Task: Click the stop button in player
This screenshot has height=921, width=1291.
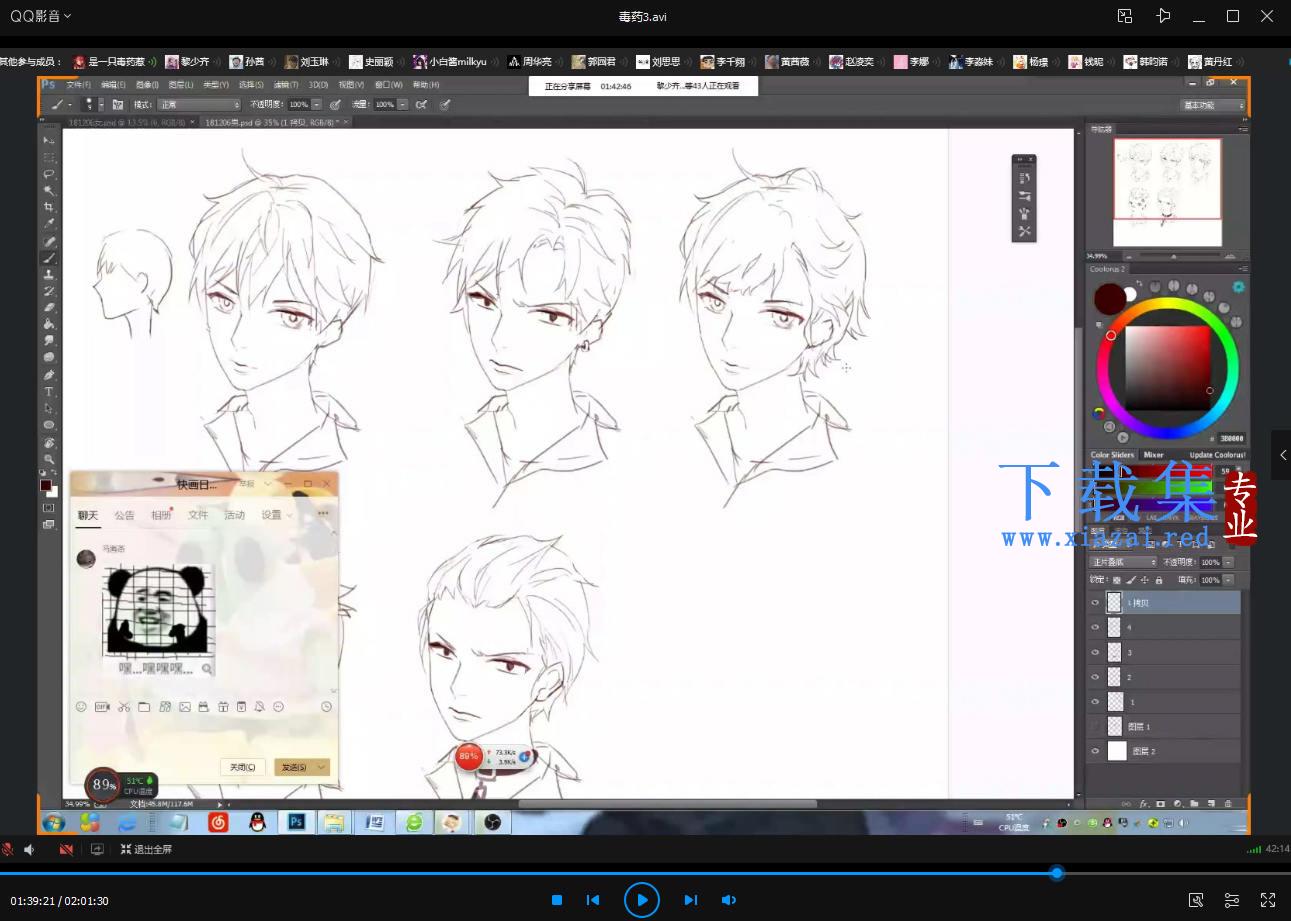Action: tap(557, 900)
